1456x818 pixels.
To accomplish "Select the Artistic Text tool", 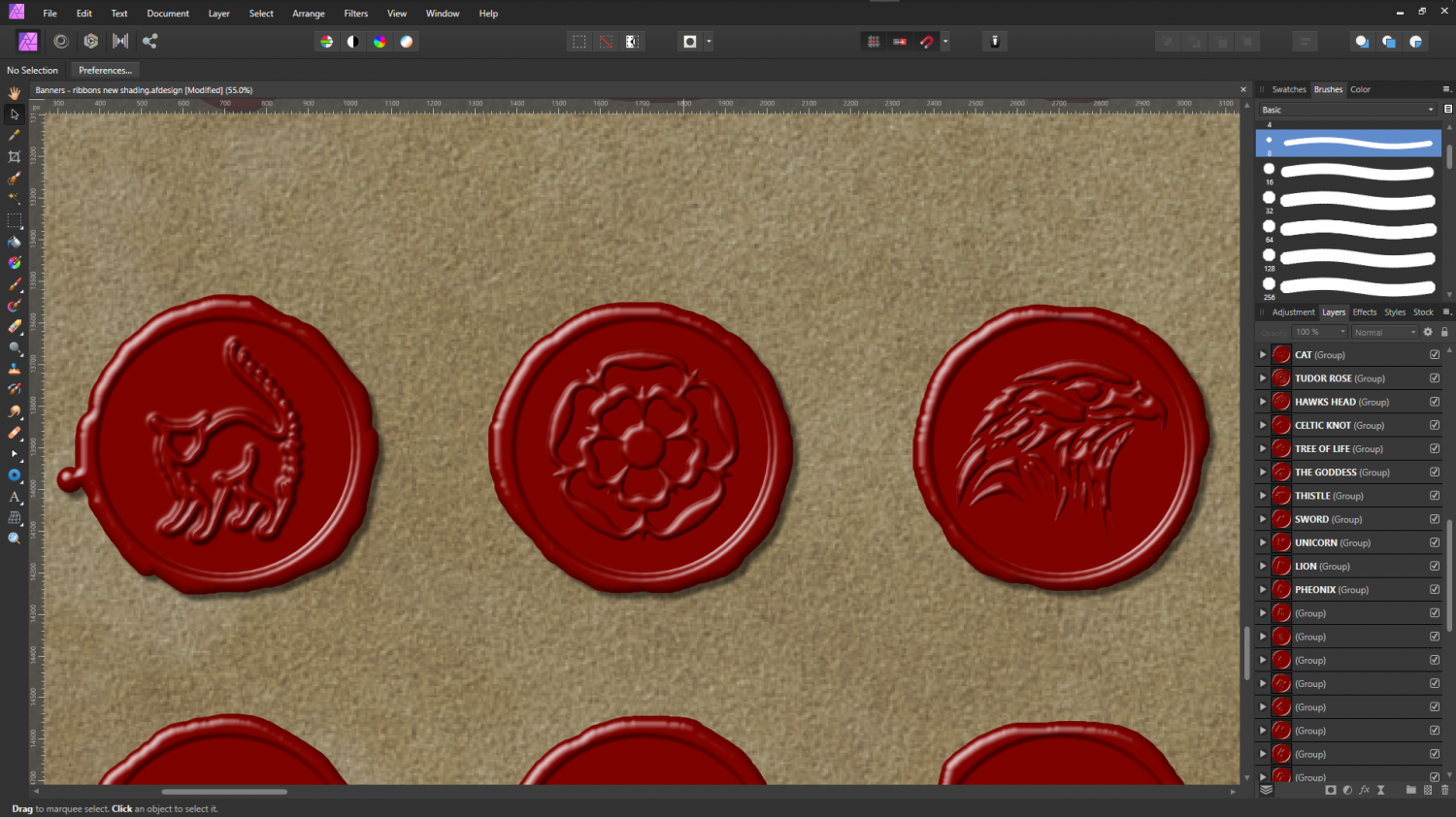I will (14, 497).
